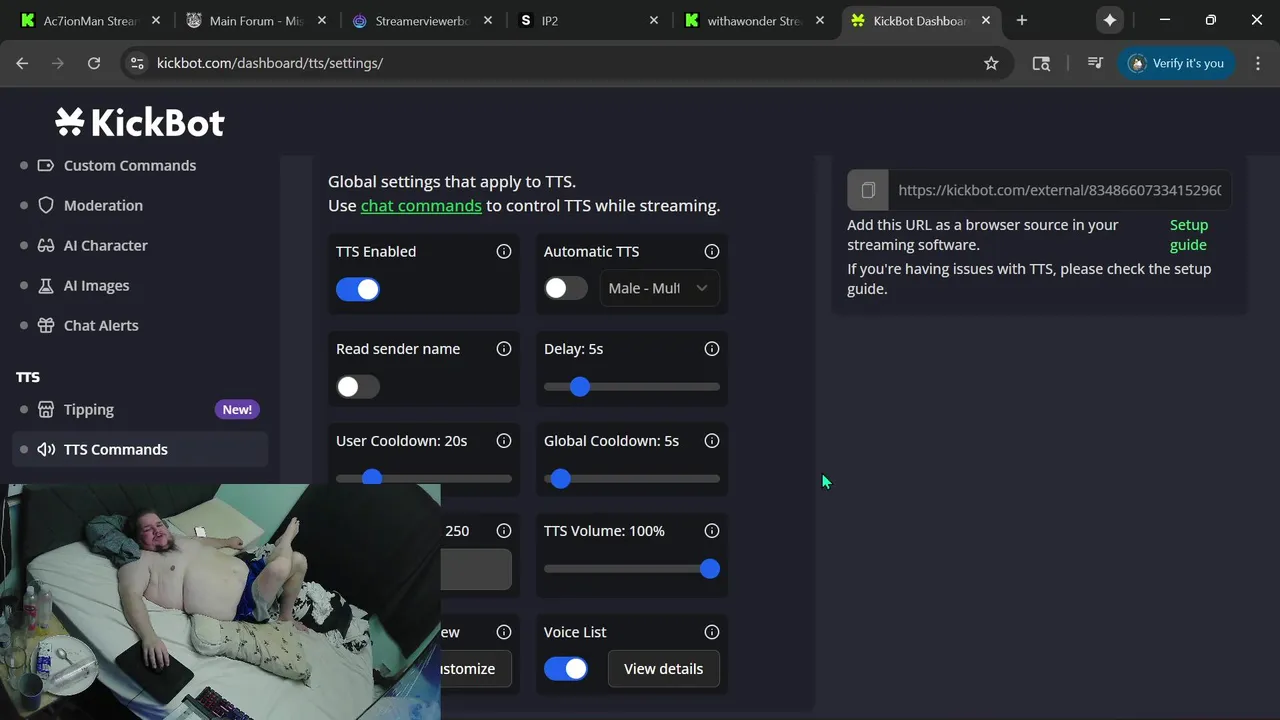1280x720 pixels.
Task: Adjust the Delay slider
Action: [632, 386]
